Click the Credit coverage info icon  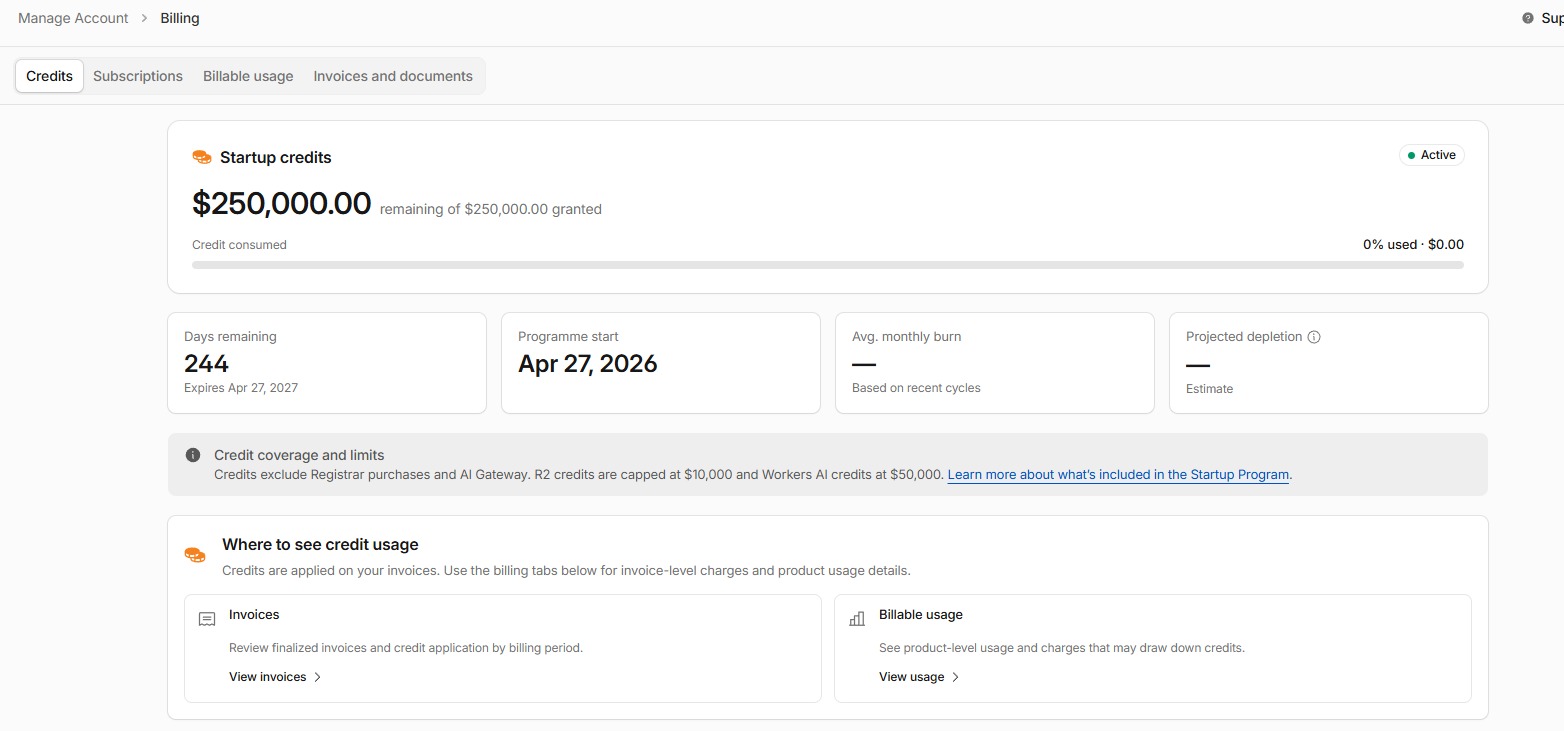[x=193, y=455]
